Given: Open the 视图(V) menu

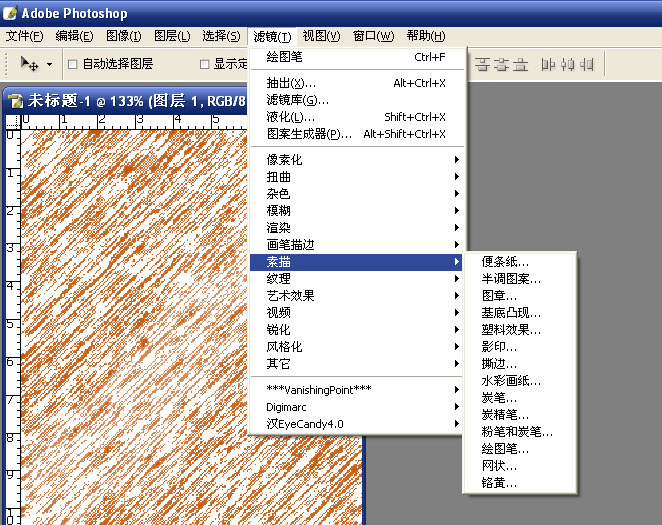Looking at the screenshot, I should pyautogui.click(x=321, y=36).
